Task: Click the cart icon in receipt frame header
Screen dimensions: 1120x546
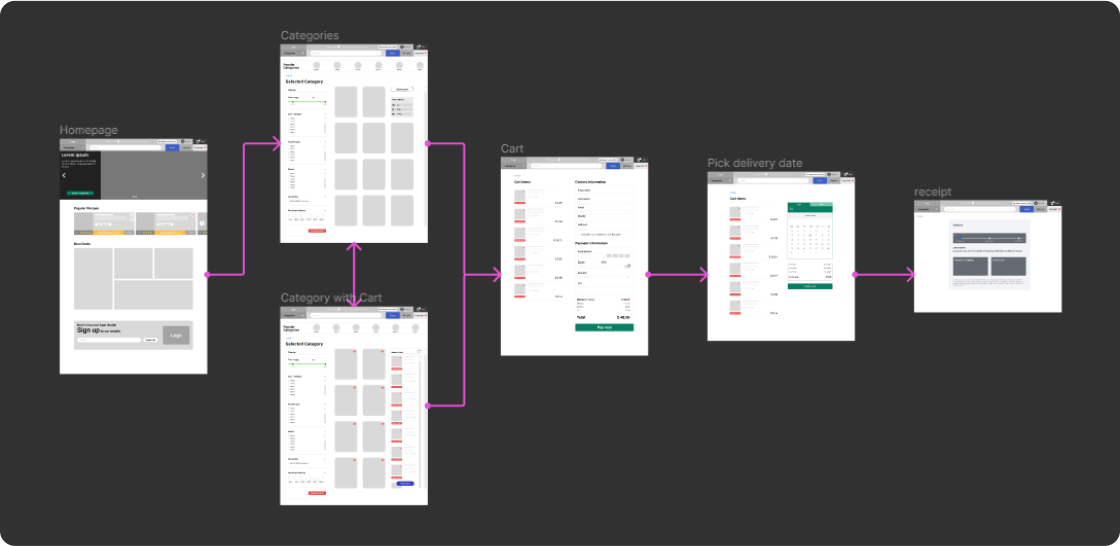Action: (x=1053, y=202)
